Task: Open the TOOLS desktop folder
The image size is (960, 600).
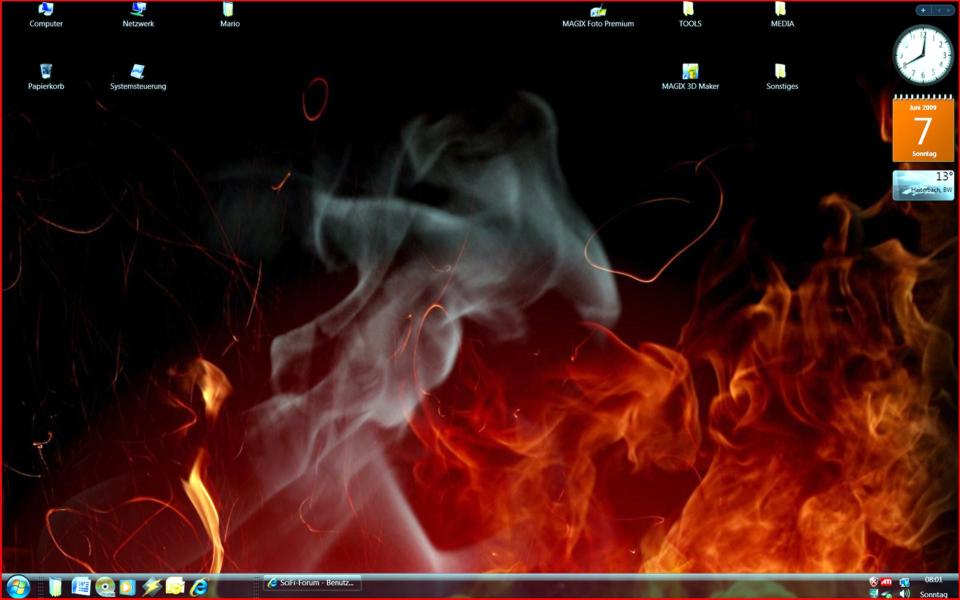Action: tap(689, 12)
